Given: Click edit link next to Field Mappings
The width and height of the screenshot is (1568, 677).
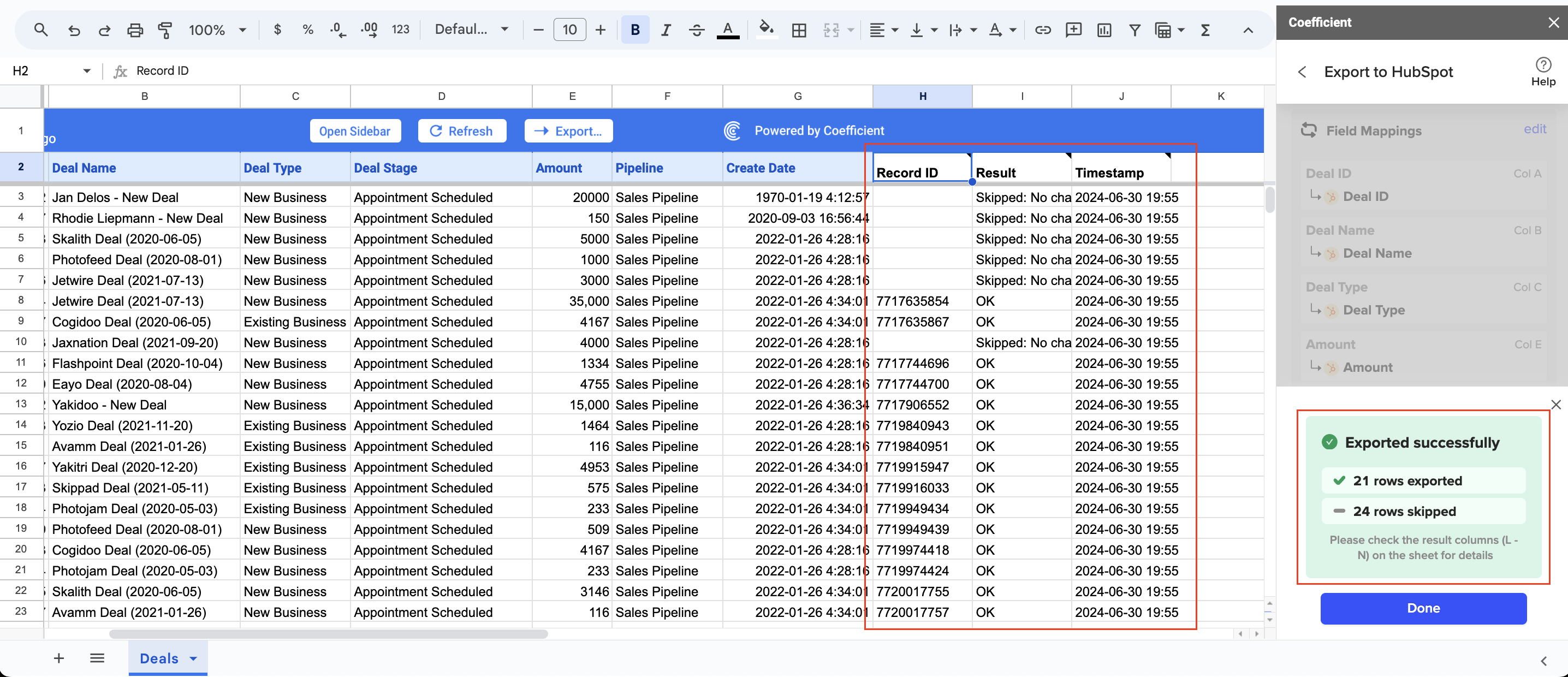Looking at the screenshot, I should coord(1535,129).
